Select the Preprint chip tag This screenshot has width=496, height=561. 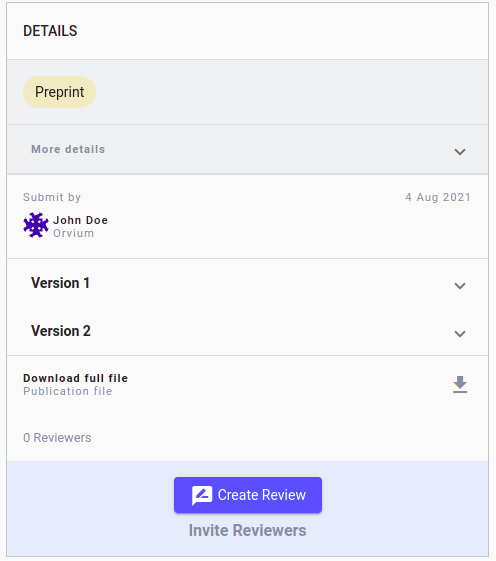pos(59,92)
